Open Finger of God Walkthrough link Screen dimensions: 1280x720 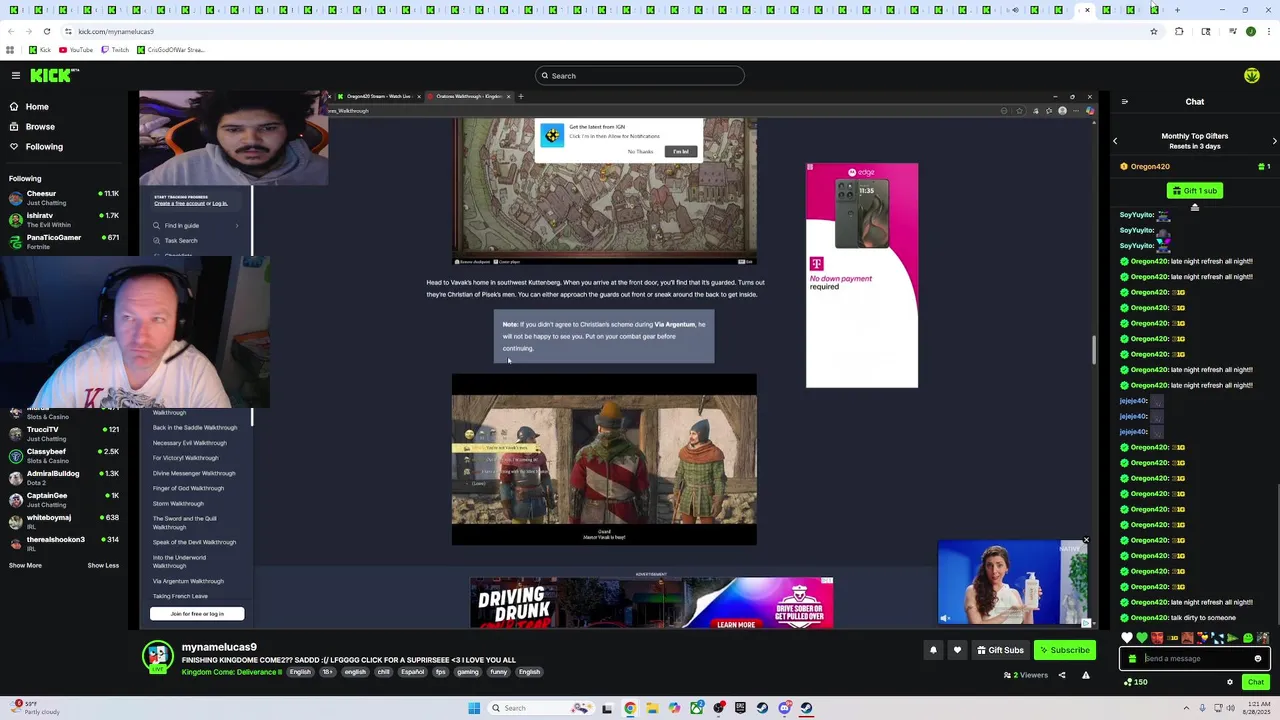pyautogui.click(x=188, y=488)
